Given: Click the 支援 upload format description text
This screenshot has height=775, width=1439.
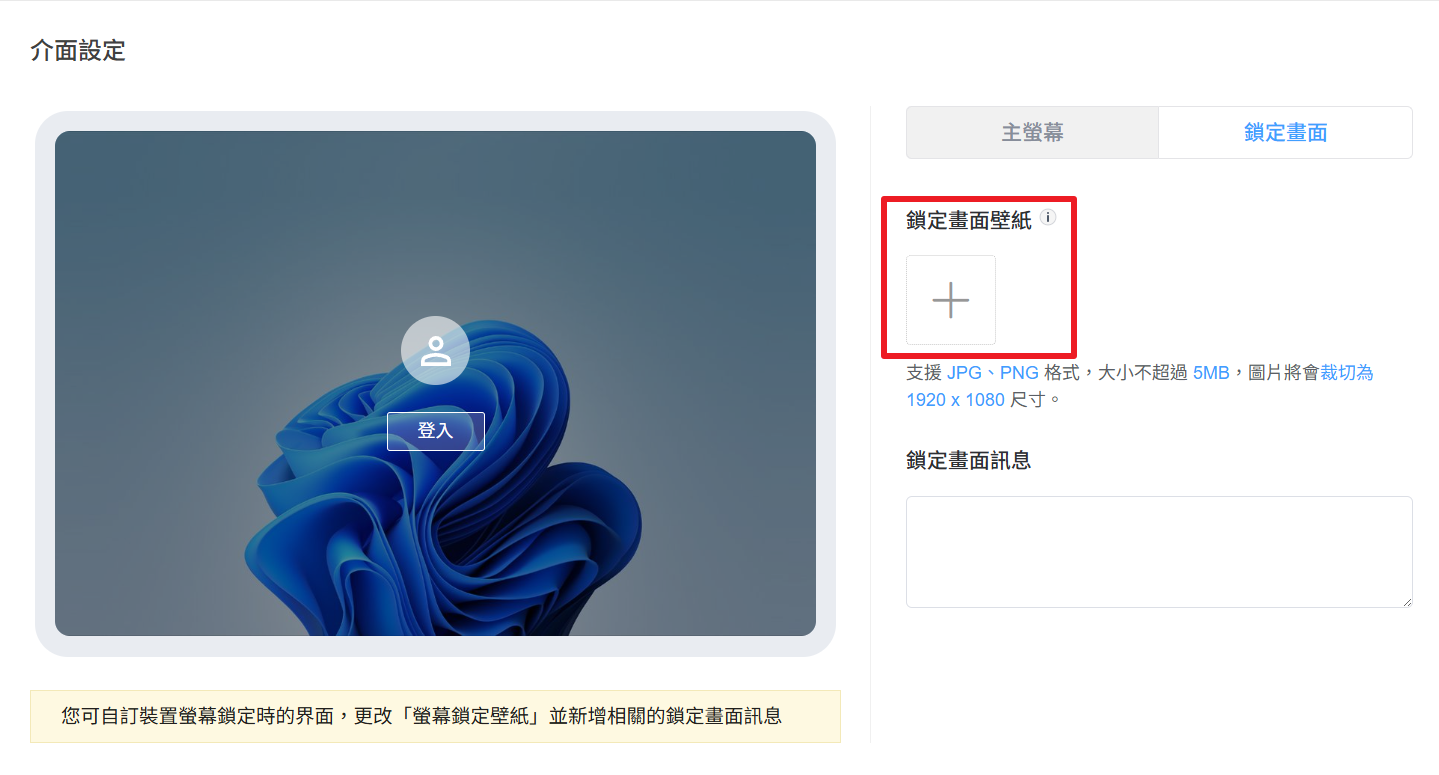Looking at the screenshot, I should [x=1140, y=386].
